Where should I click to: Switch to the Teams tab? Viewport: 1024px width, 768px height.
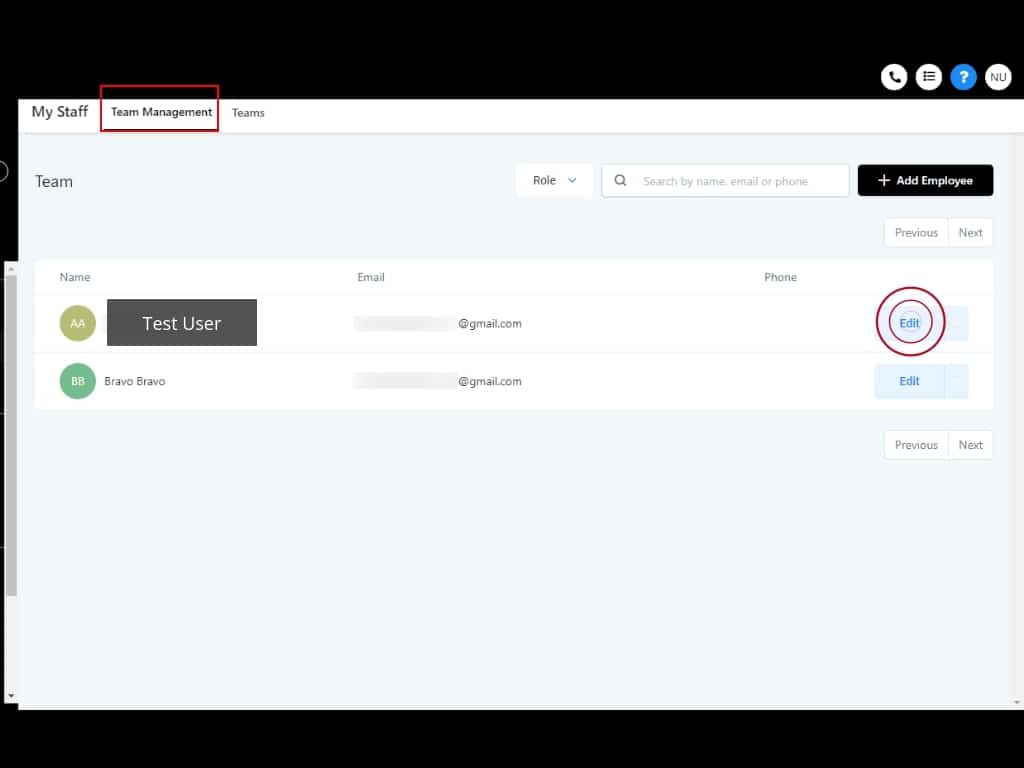(248, 113)
